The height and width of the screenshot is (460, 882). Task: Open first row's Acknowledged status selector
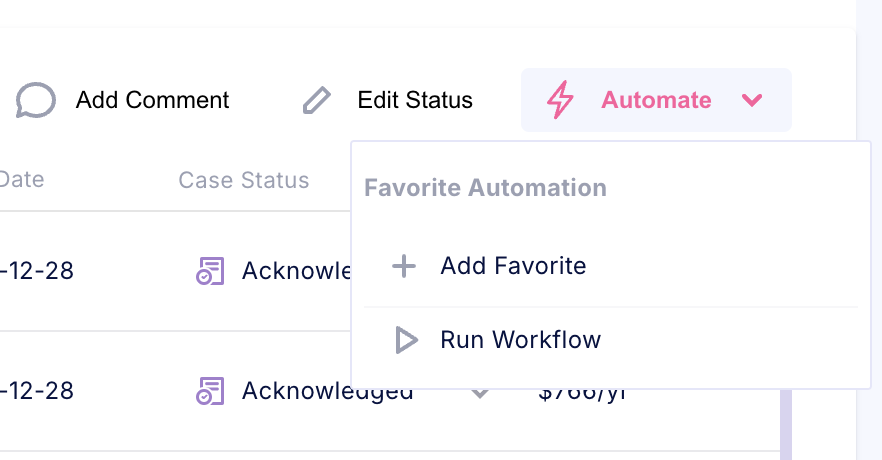point(295,271)
